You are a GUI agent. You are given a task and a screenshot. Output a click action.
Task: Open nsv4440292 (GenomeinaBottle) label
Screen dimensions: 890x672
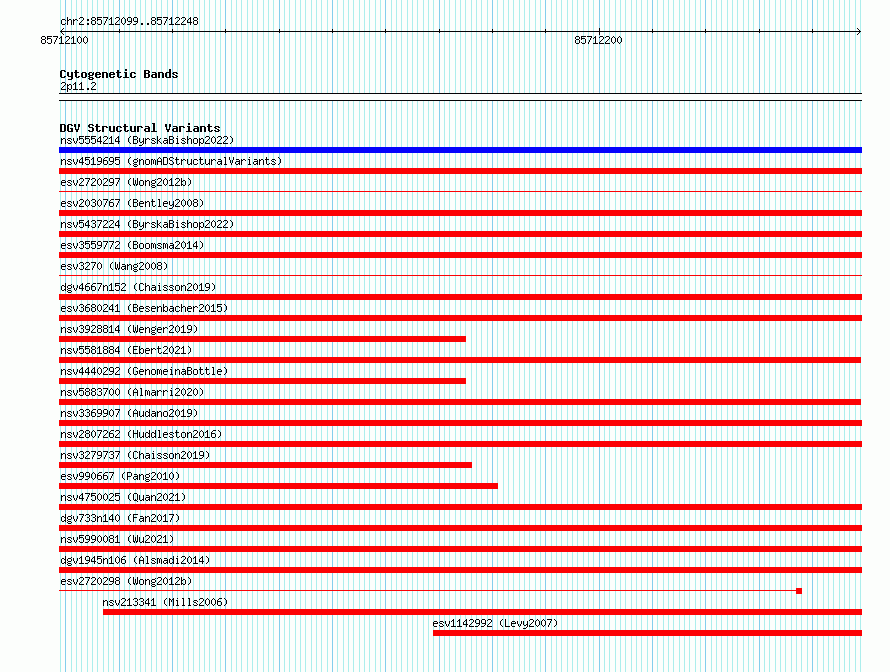(x=144, y=371)
